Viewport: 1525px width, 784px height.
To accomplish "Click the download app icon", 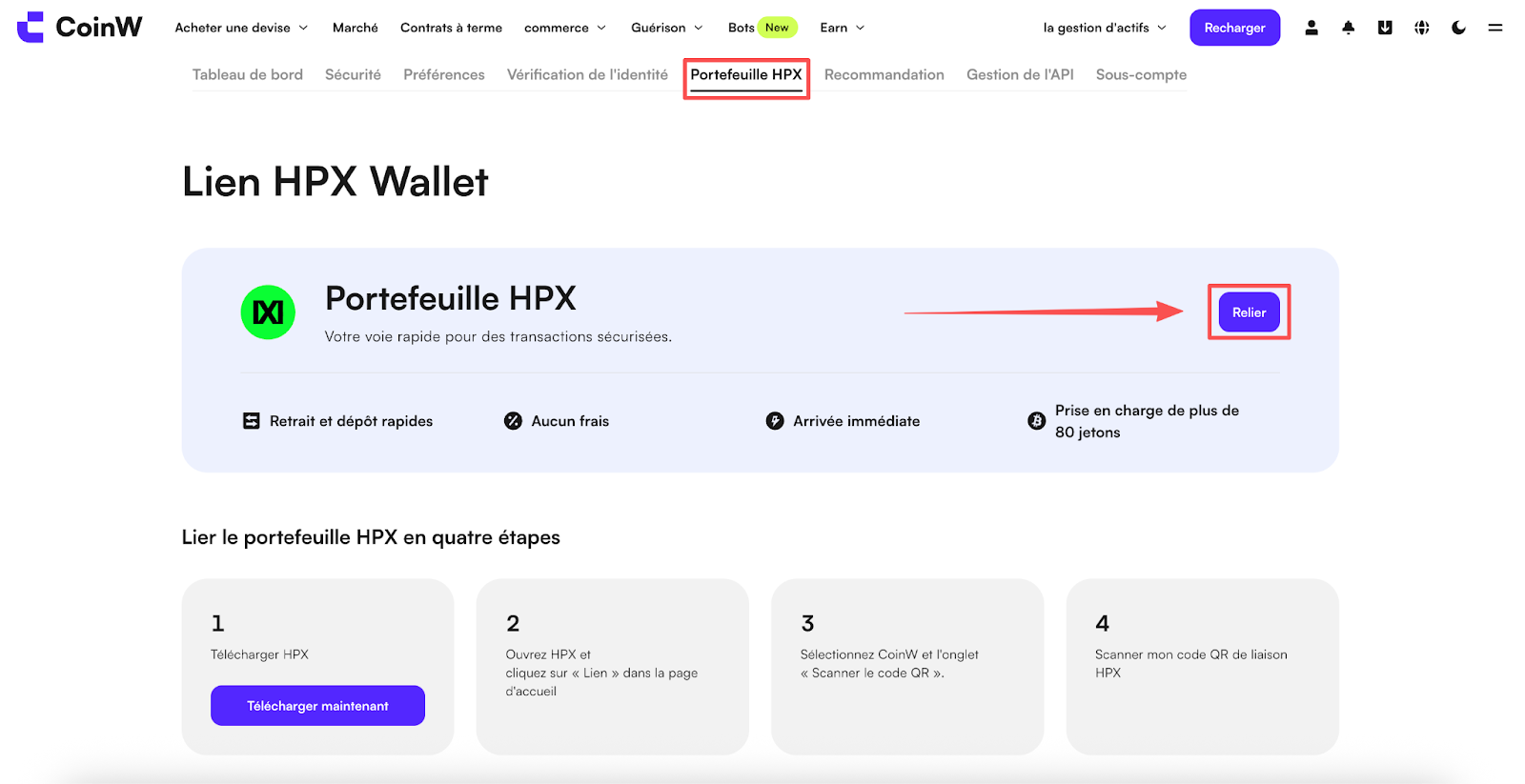I will pos(1385,28).
